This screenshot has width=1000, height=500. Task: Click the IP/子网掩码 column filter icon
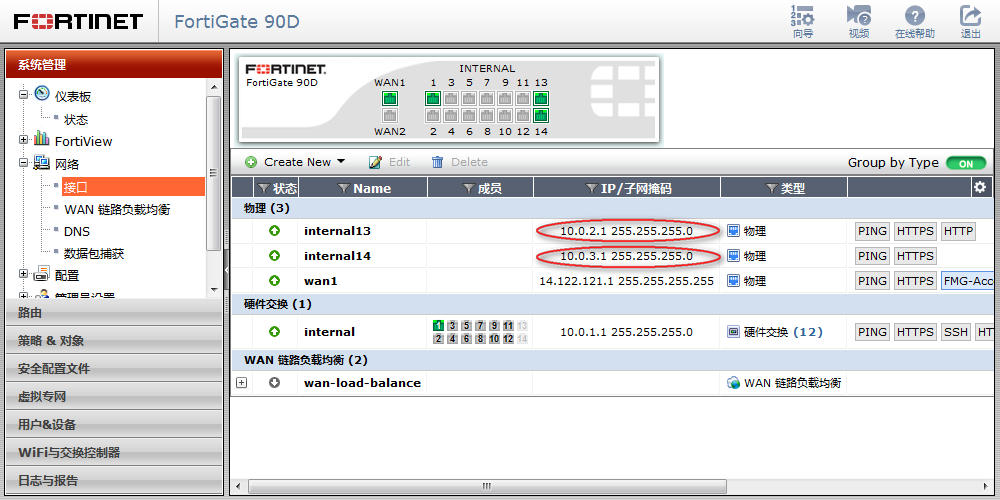point(591,188)
